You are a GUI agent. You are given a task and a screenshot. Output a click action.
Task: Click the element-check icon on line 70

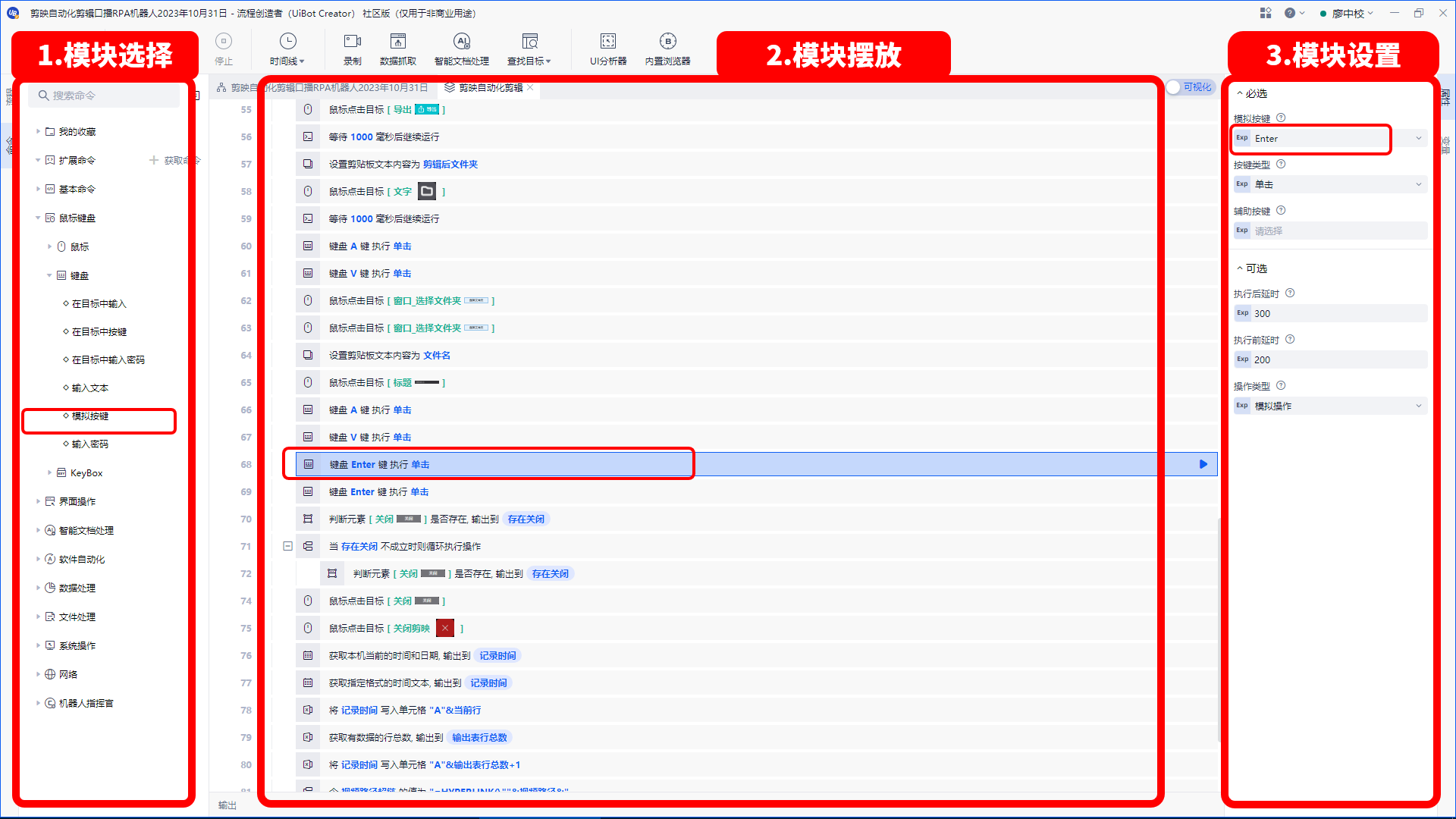click(308, 519)
